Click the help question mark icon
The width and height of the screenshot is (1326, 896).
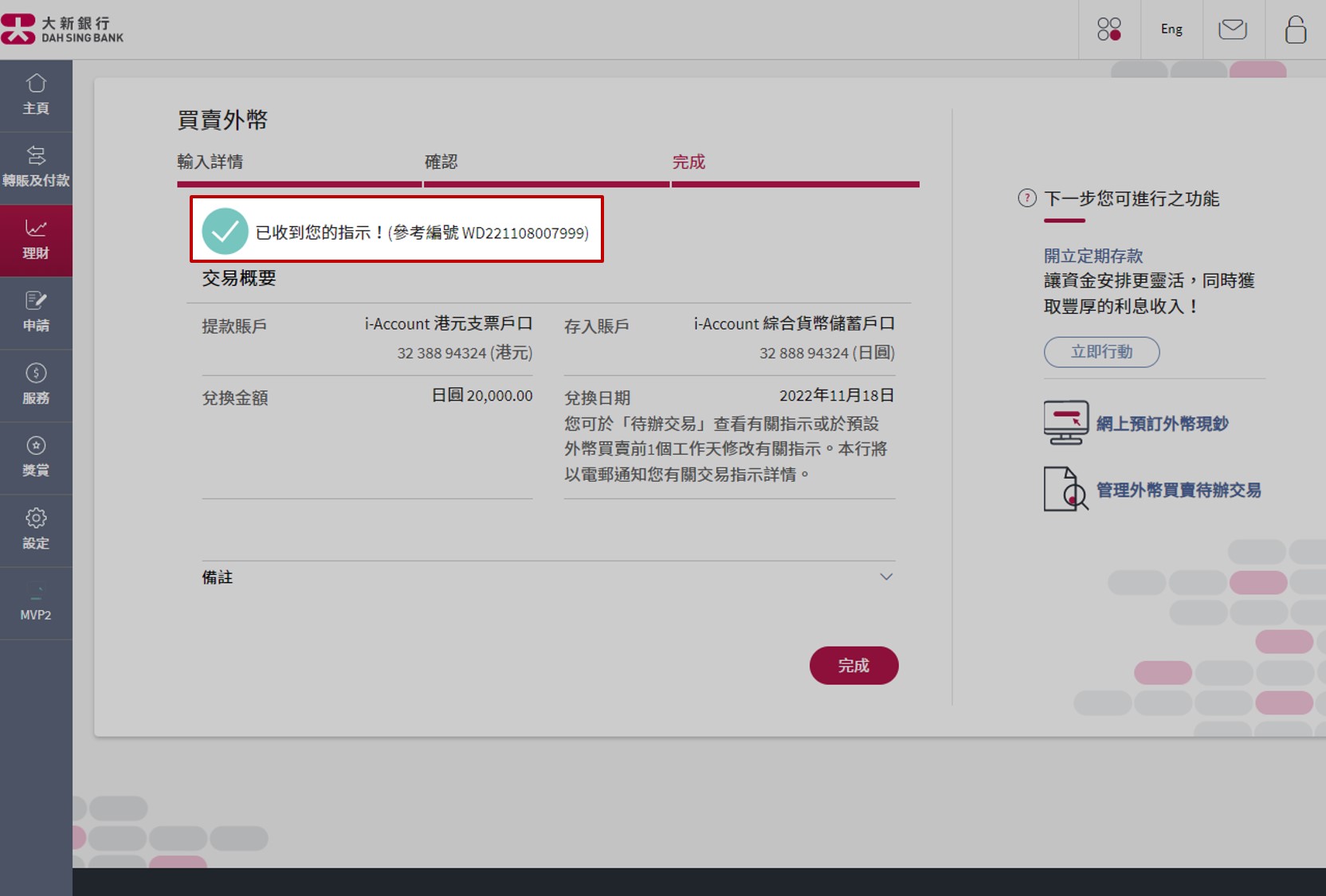click(x=1026, y=199)
